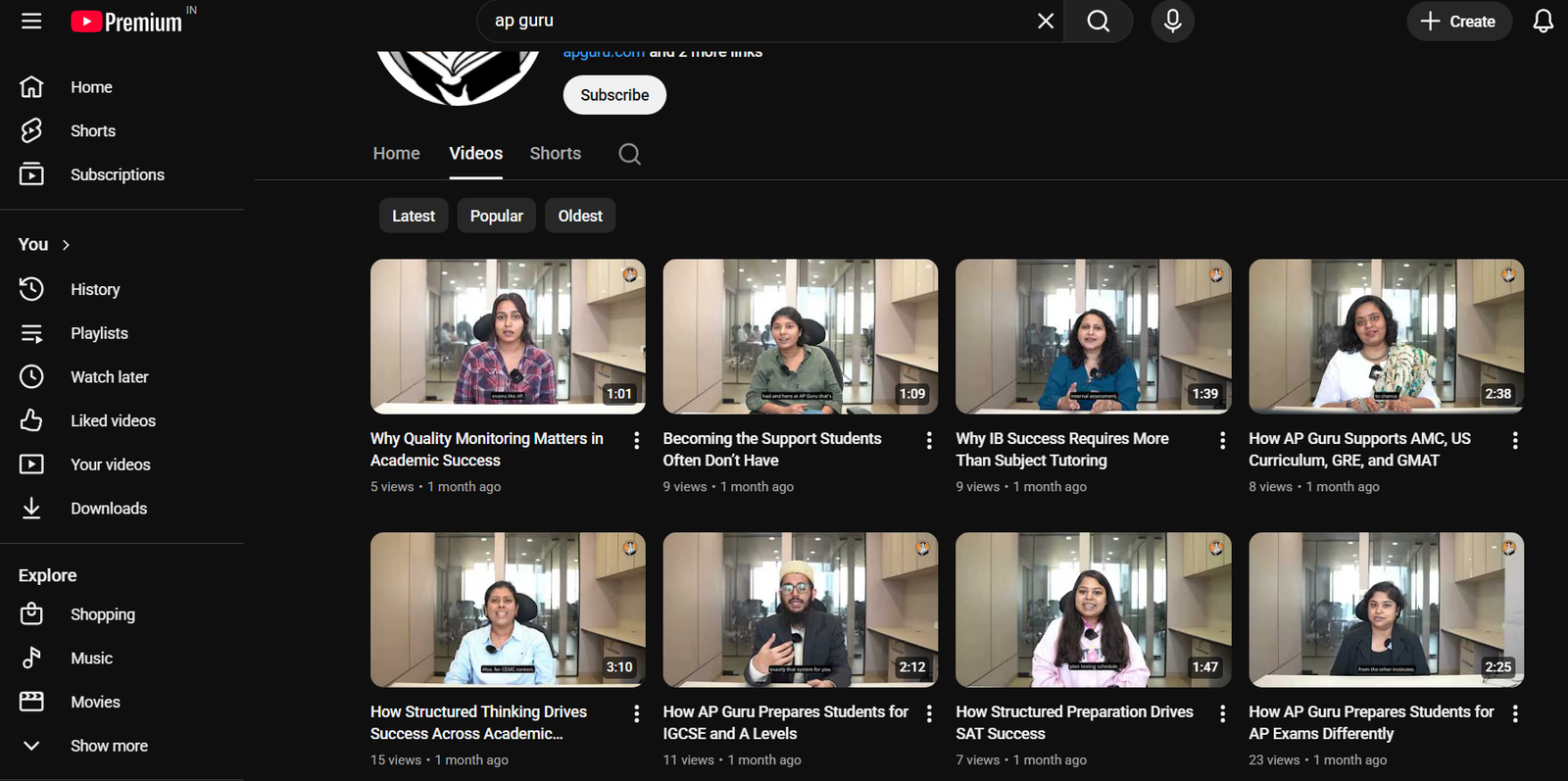Image resolution: width=1568 pixels, height=781 pixels.
Task: Open options menu for SAT Success video
Action: 1222,714
